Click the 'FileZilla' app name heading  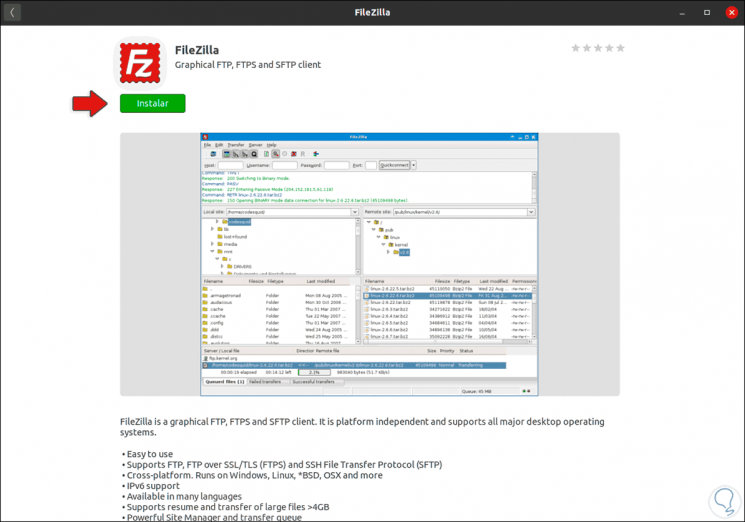(x=197, y=50)
